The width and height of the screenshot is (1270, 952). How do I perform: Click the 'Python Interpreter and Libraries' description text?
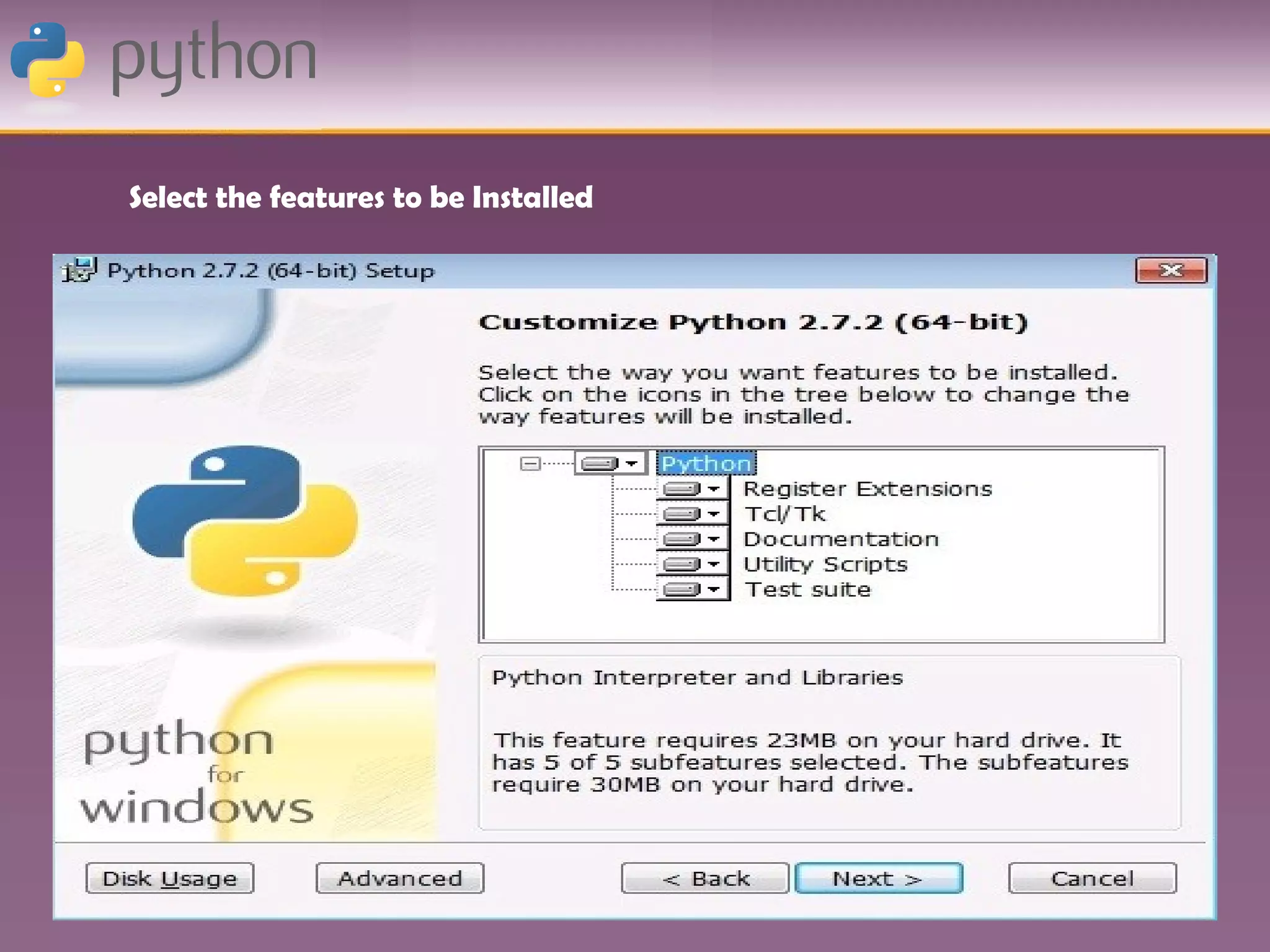click(x=697, y=678)
